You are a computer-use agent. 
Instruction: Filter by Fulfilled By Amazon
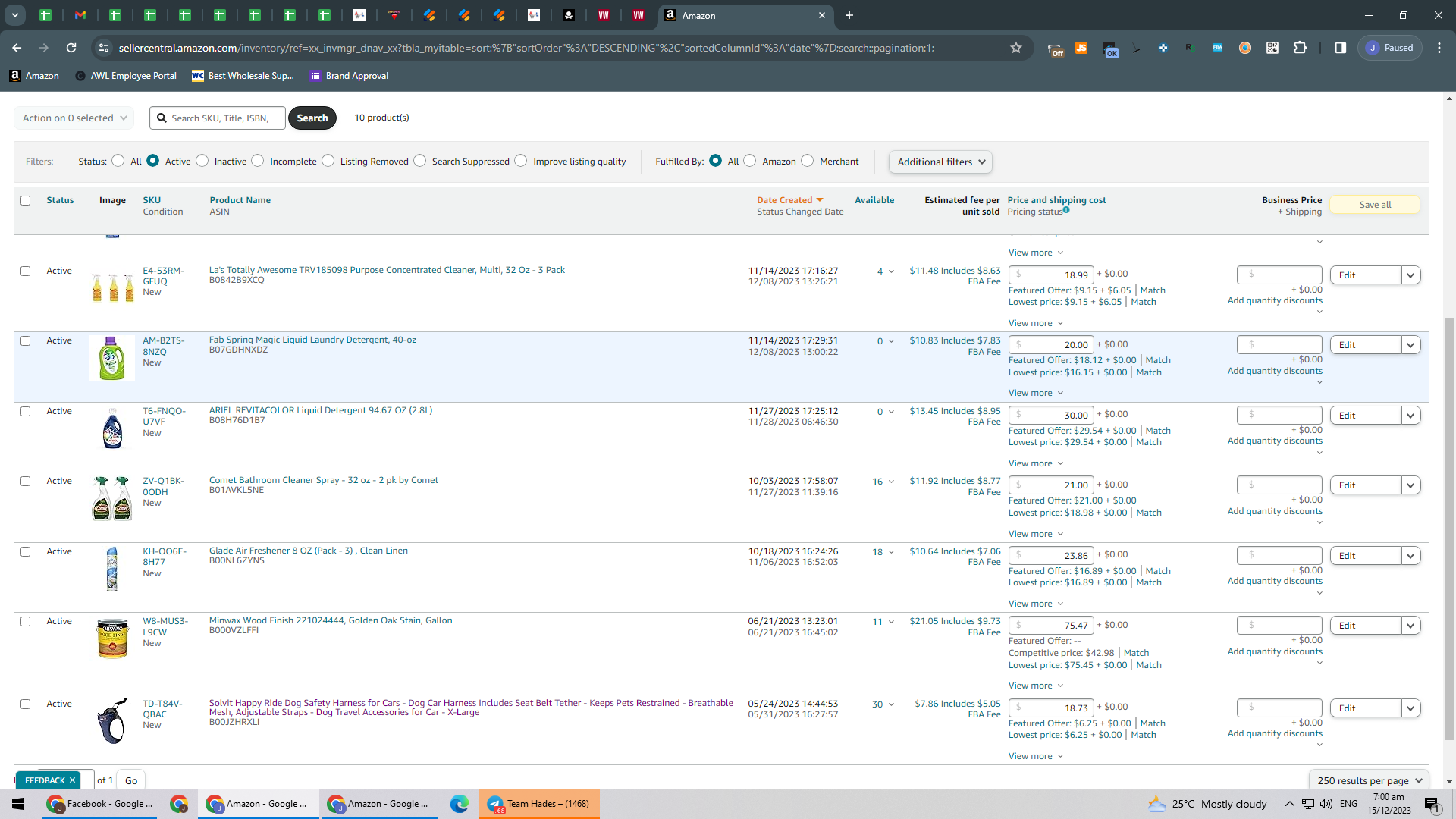coord(750,161)
